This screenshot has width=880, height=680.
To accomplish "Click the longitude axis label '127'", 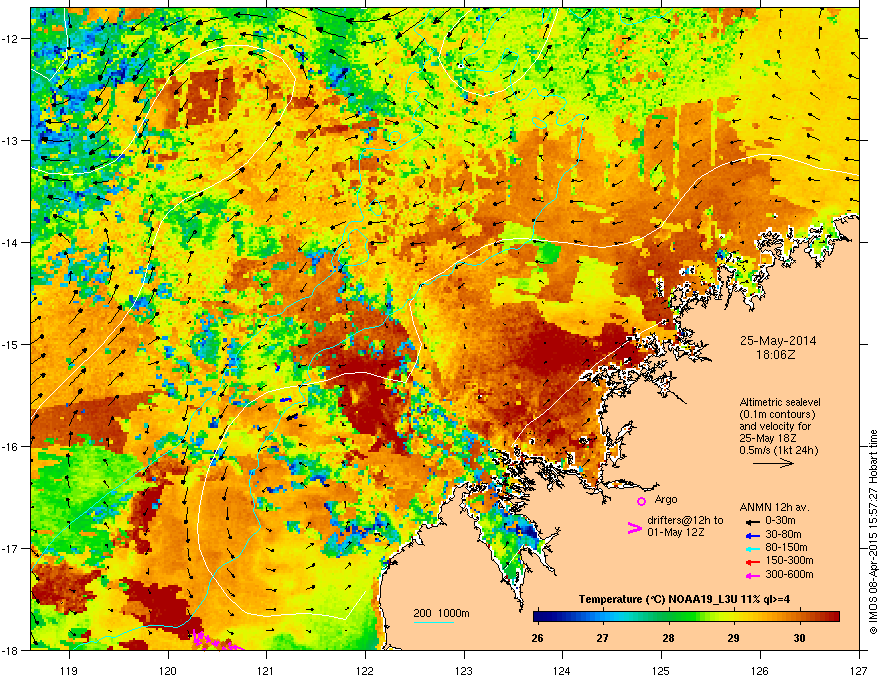I will (x=859, y=670).
